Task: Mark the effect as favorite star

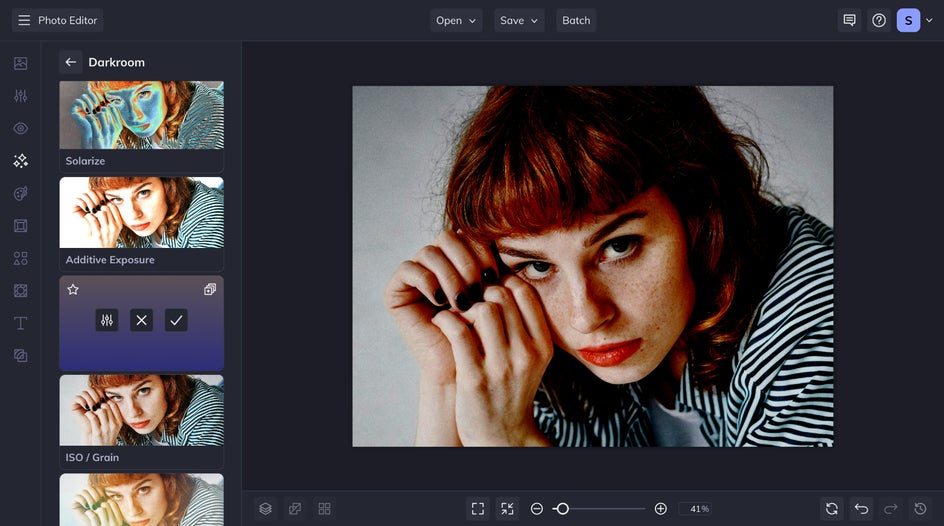Action: pos(73,290)
